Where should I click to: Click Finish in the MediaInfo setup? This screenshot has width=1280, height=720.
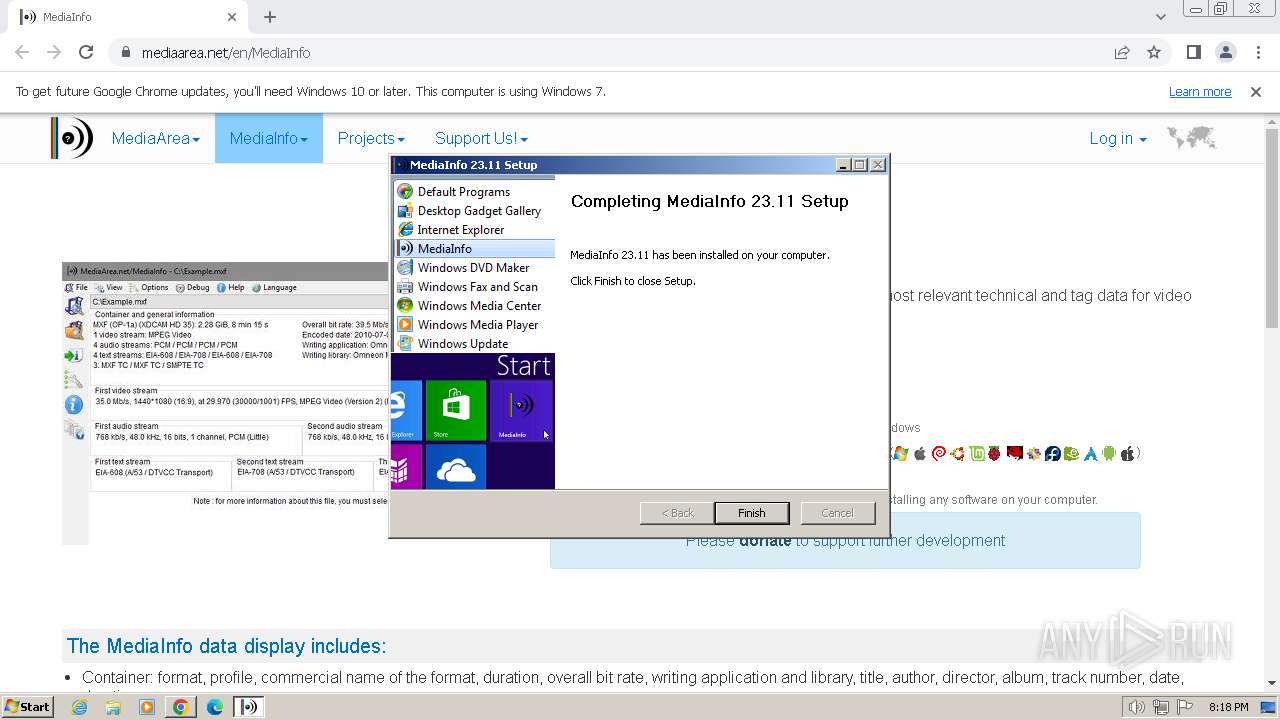(752, 513)
